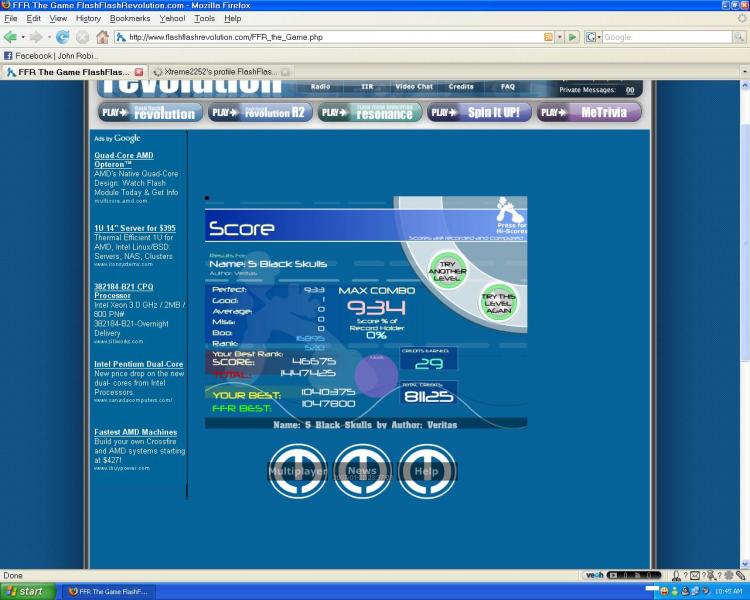The image size is (750, 600).
Task: Click the Try This Level Again button
Action: coord(498,303)
